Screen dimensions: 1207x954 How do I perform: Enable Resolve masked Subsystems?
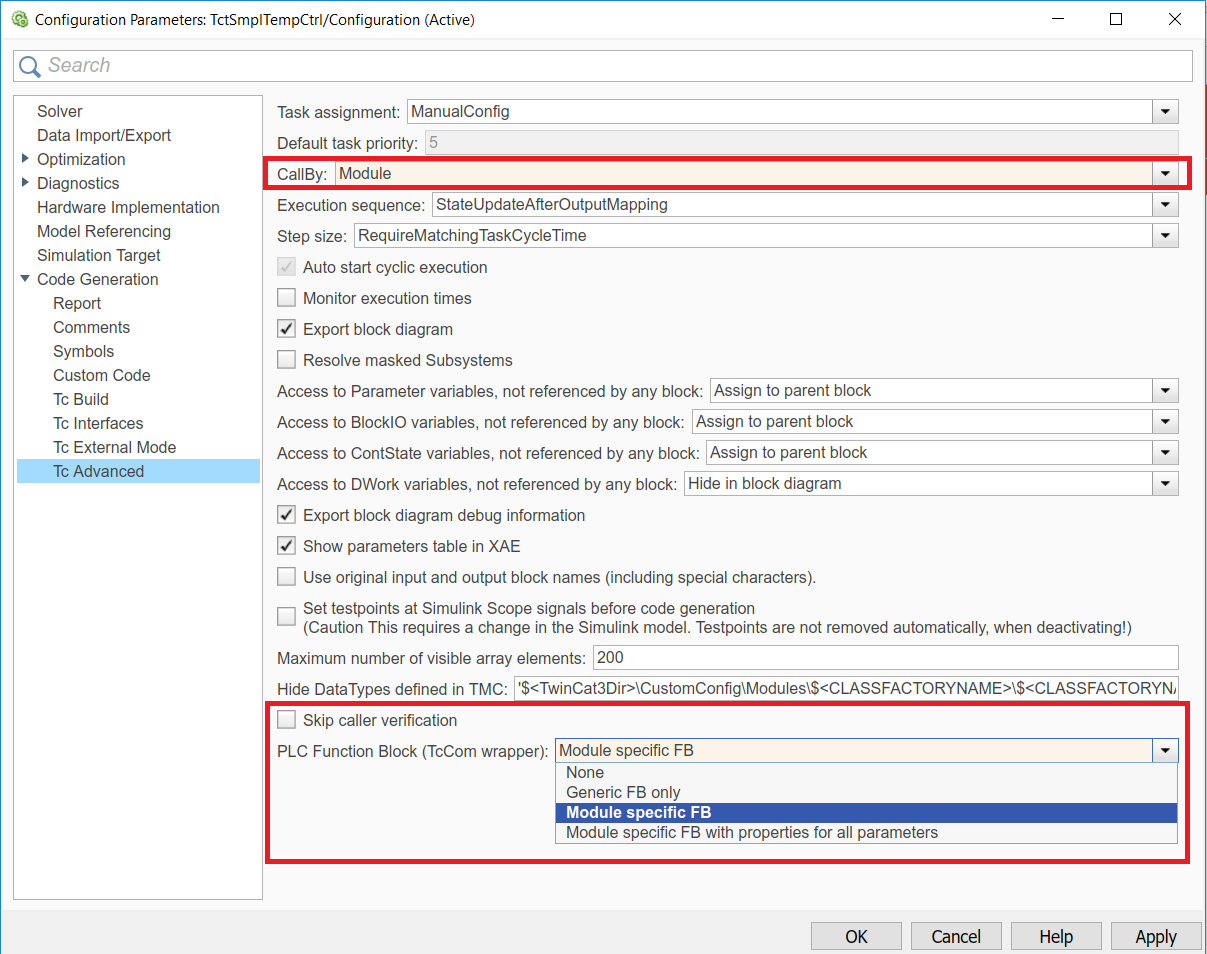[286, 360]
